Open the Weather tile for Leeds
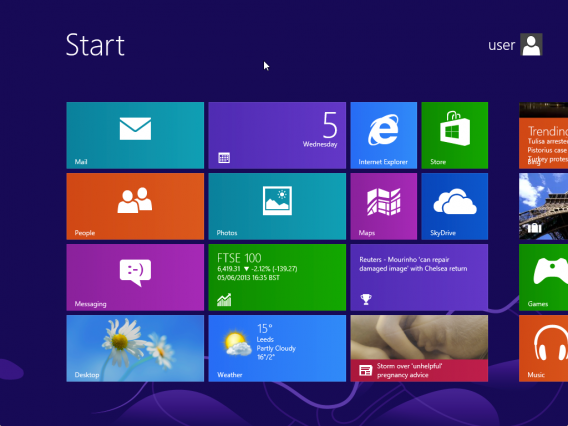The width and height of the screenshot is (568, 426). [277, 348]
